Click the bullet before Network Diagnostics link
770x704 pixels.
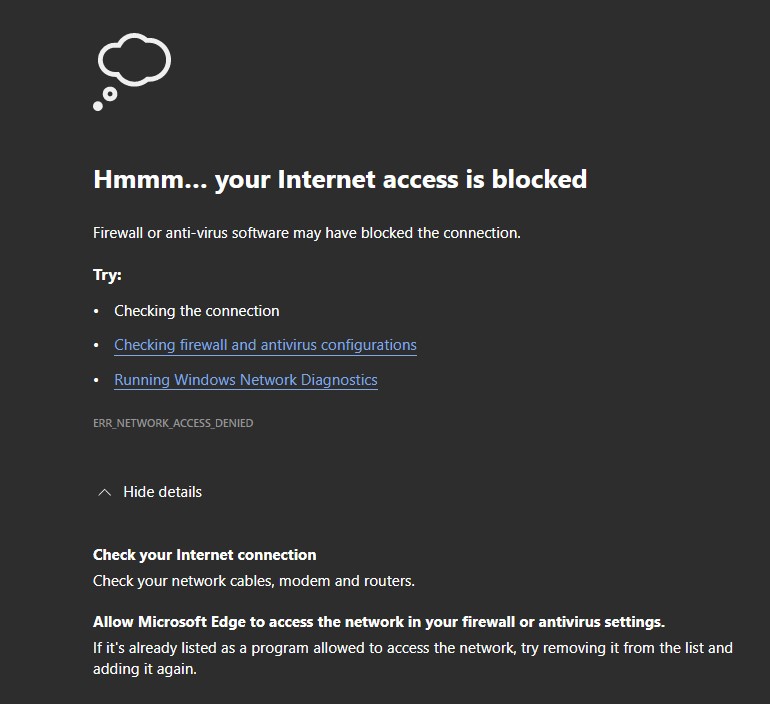[97, 380]
